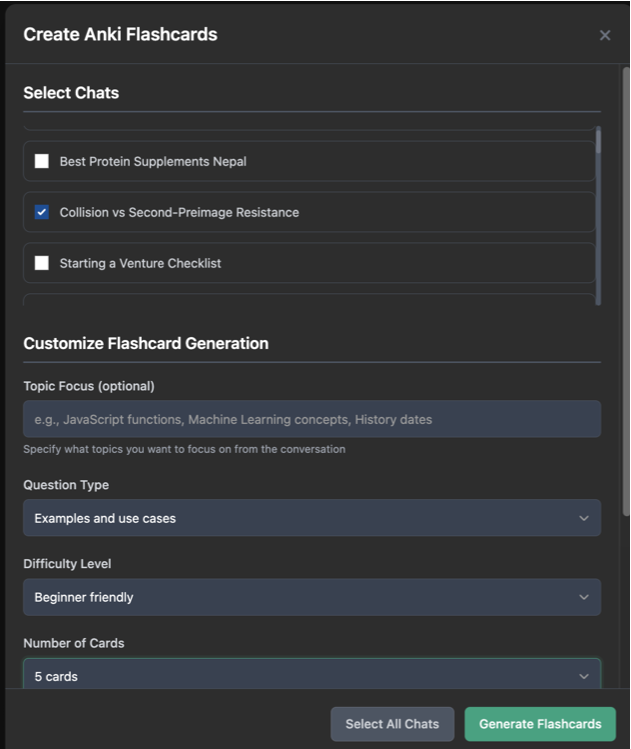Check the Best Protein Supplements Nepal checkbox
This screenshot has width=631, height=749.
click(42, 161)
